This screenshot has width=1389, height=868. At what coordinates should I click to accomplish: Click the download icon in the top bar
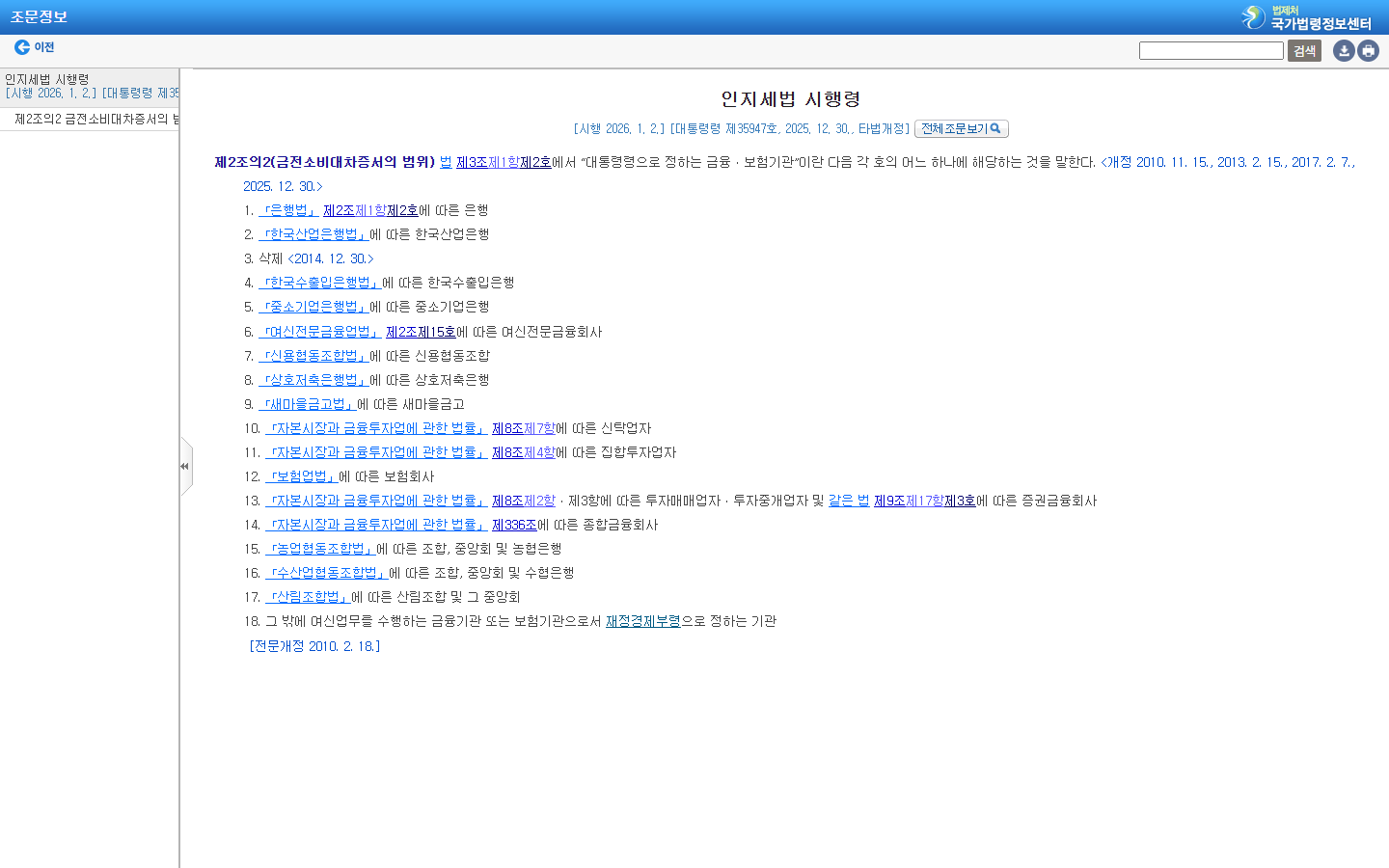coord(1344,50)
